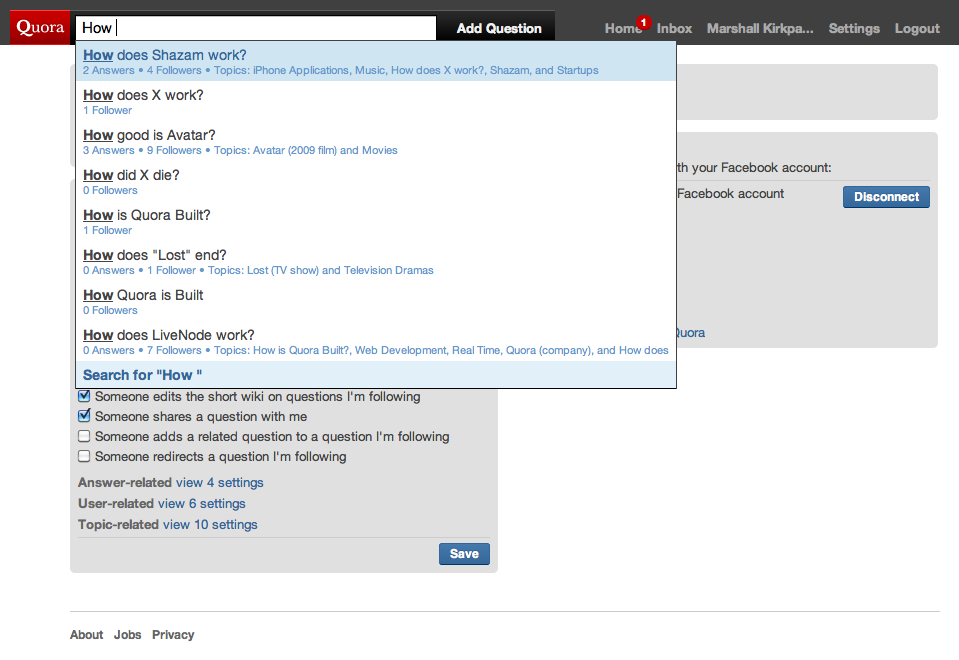Expand Answer-related view 4 settings
The image size is (959, 660).
(220, 483)
